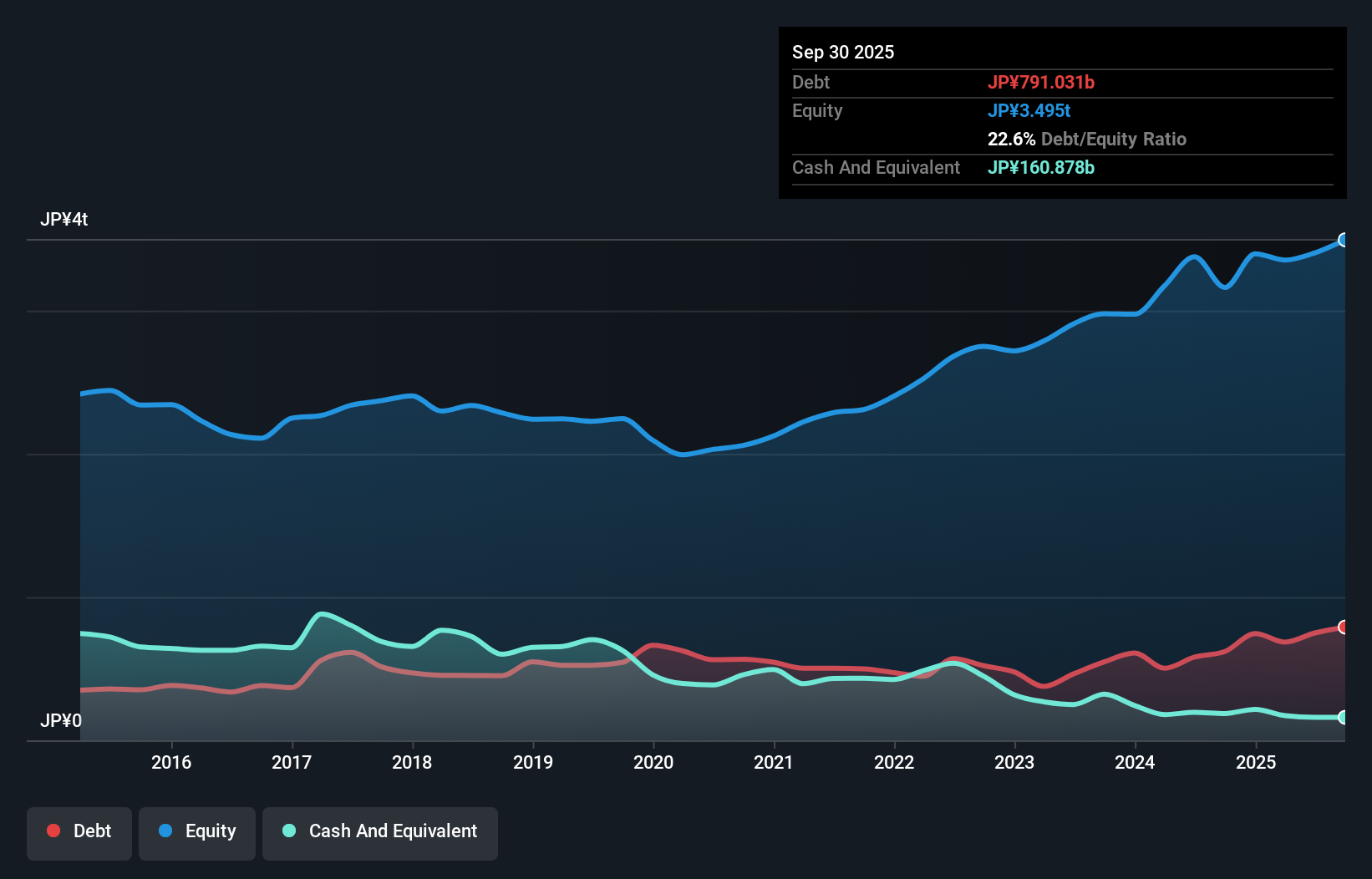
Task: Click the 2022 x-axis label
Action: [x=894, y=762]
